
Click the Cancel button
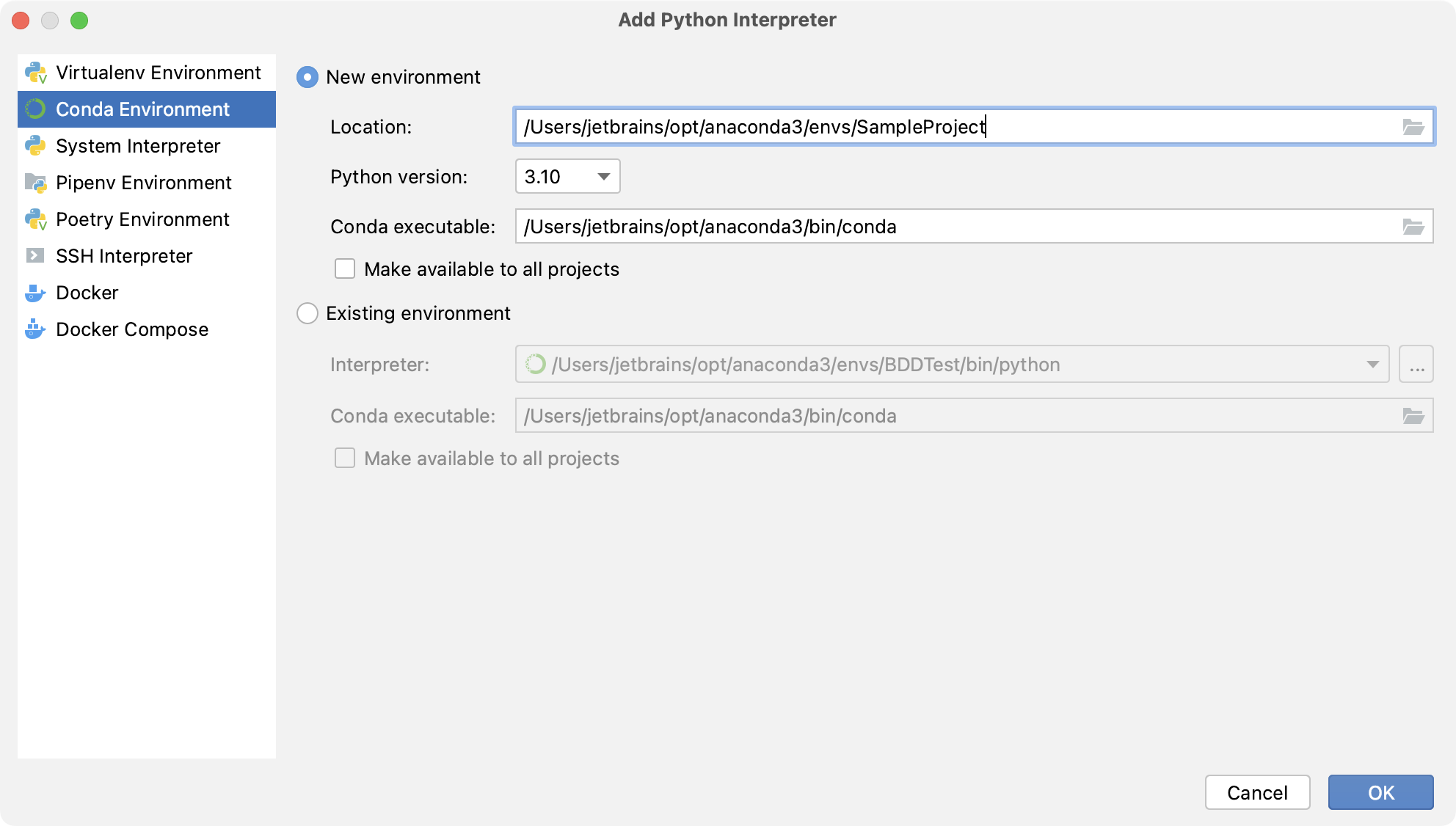(x=1256, y=792)
